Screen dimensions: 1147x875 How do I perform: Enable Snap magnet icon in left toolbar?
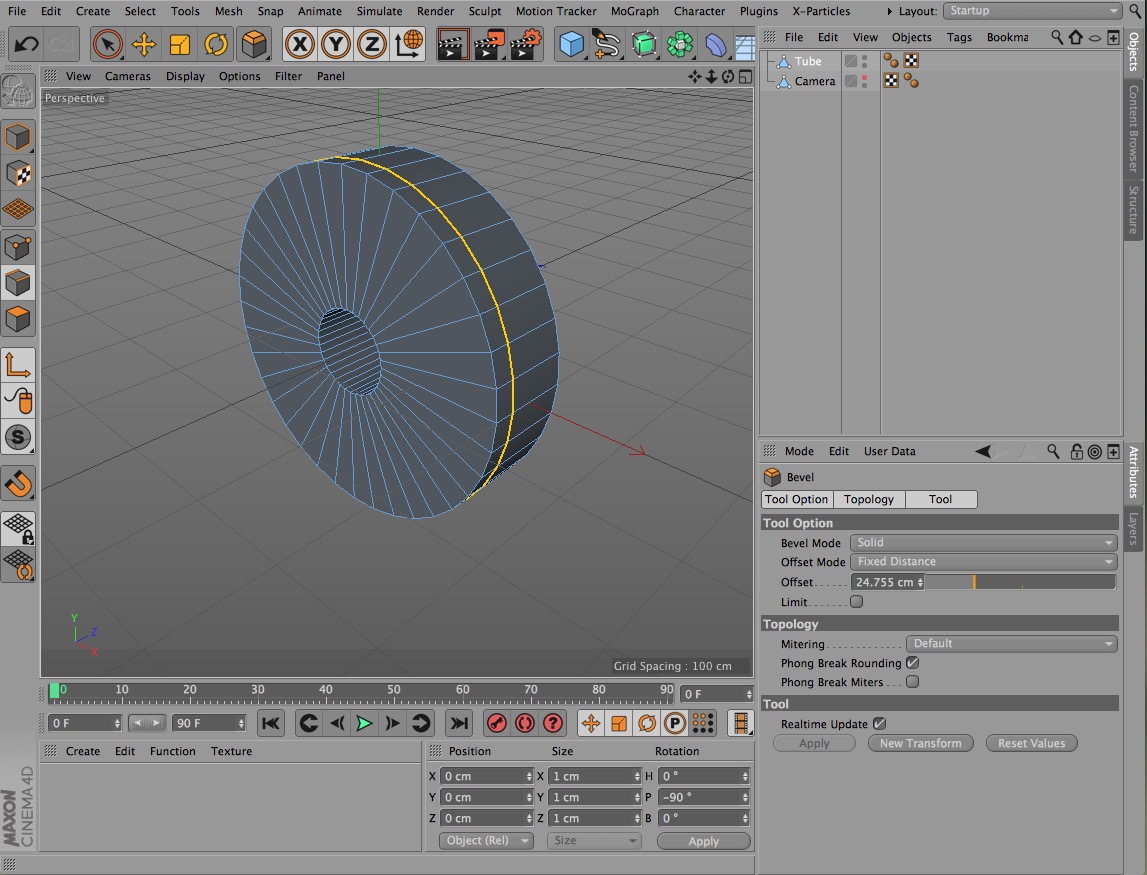[19, 484]
